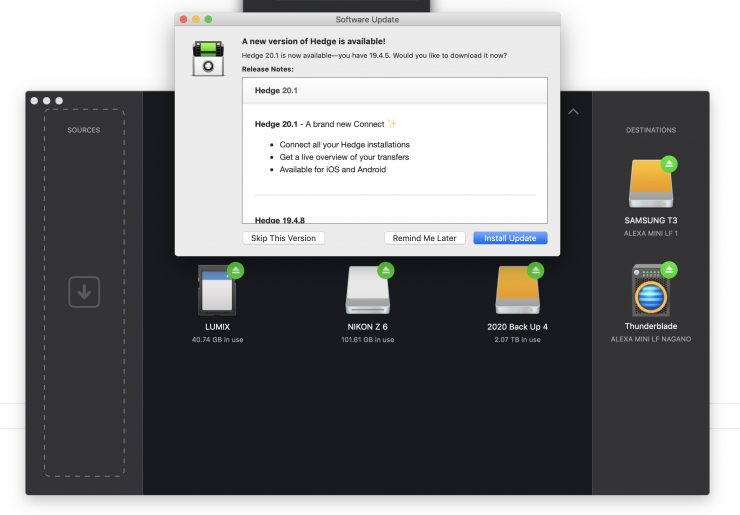Click Skip This Version

tap(283, 238)
